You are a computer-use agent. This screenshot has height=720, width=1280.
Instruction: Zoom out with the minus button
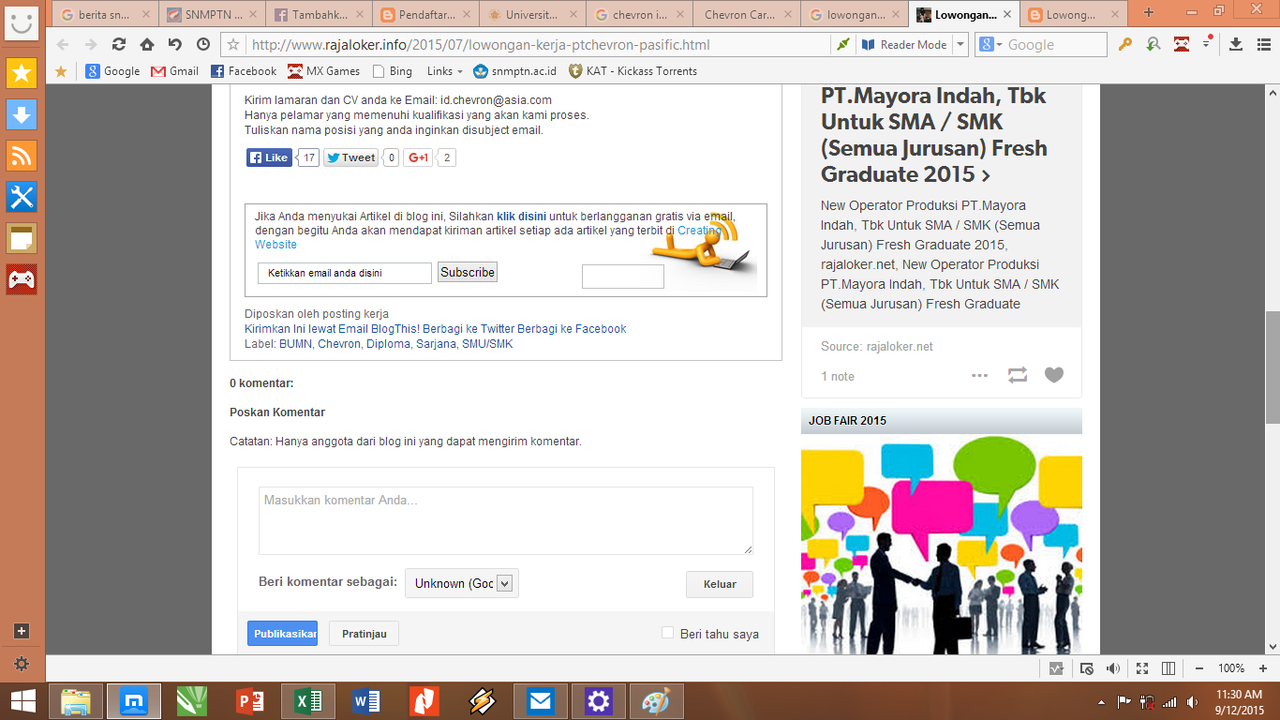pyautogui.click(x=1199, y=668)
